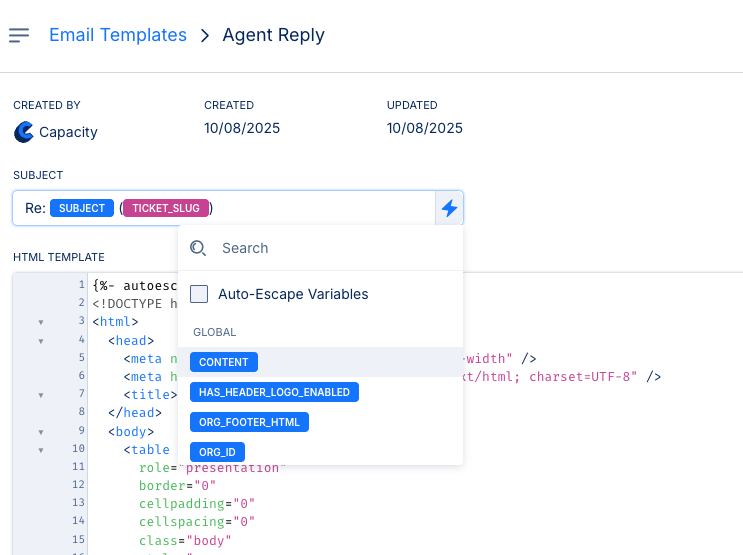Enable Auto-Escape Variables checkbox

(x=199, y=294)
